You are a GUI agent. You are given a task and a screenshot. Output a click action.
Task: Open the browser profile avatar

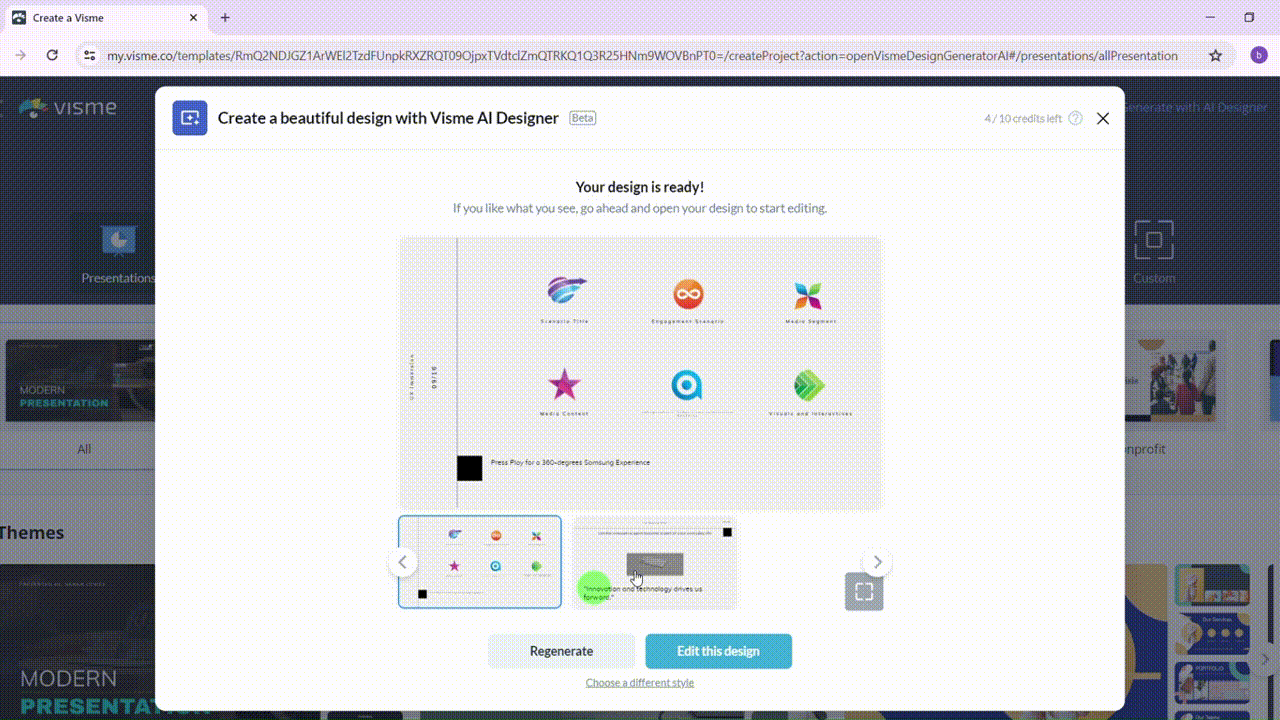[x=1259, y=56]
